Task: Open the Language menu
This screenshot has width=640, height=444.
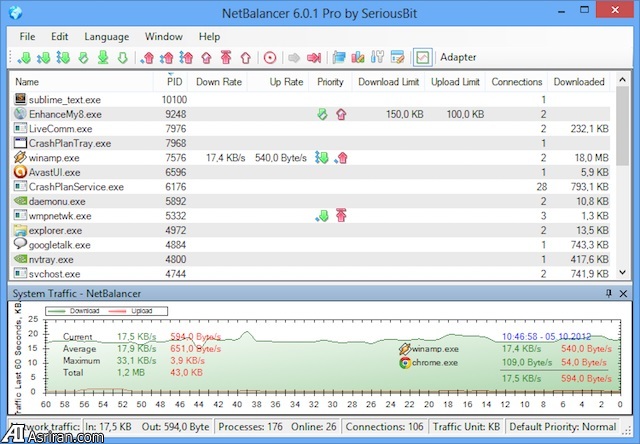Action: 106,36
